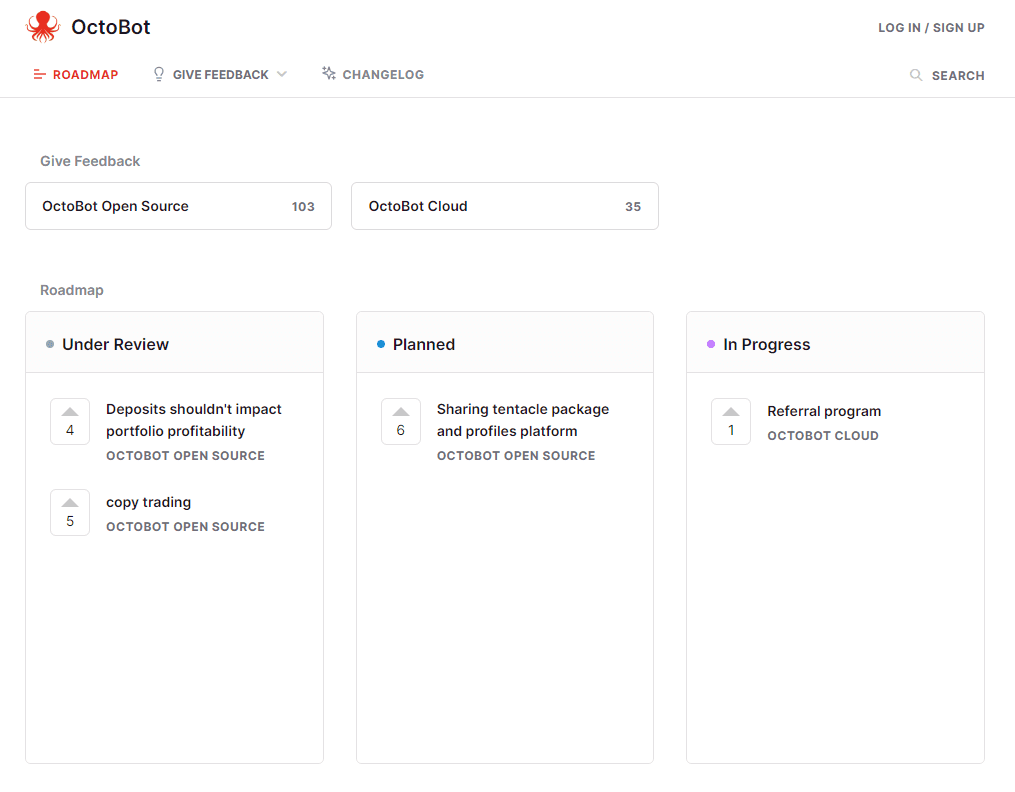Click the Roadmap section heading
Screen dimensions: 1015x792
click(x=72, y=290)
